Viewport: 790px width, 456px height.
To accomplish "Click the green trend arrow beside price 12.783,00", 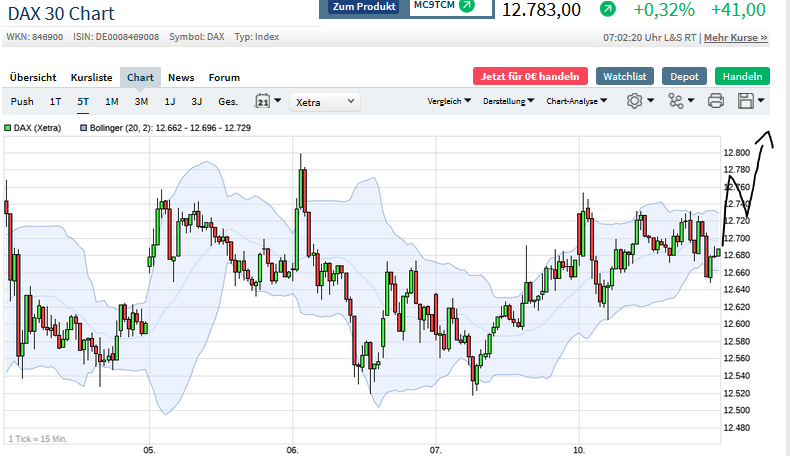I will pos(608,9).
